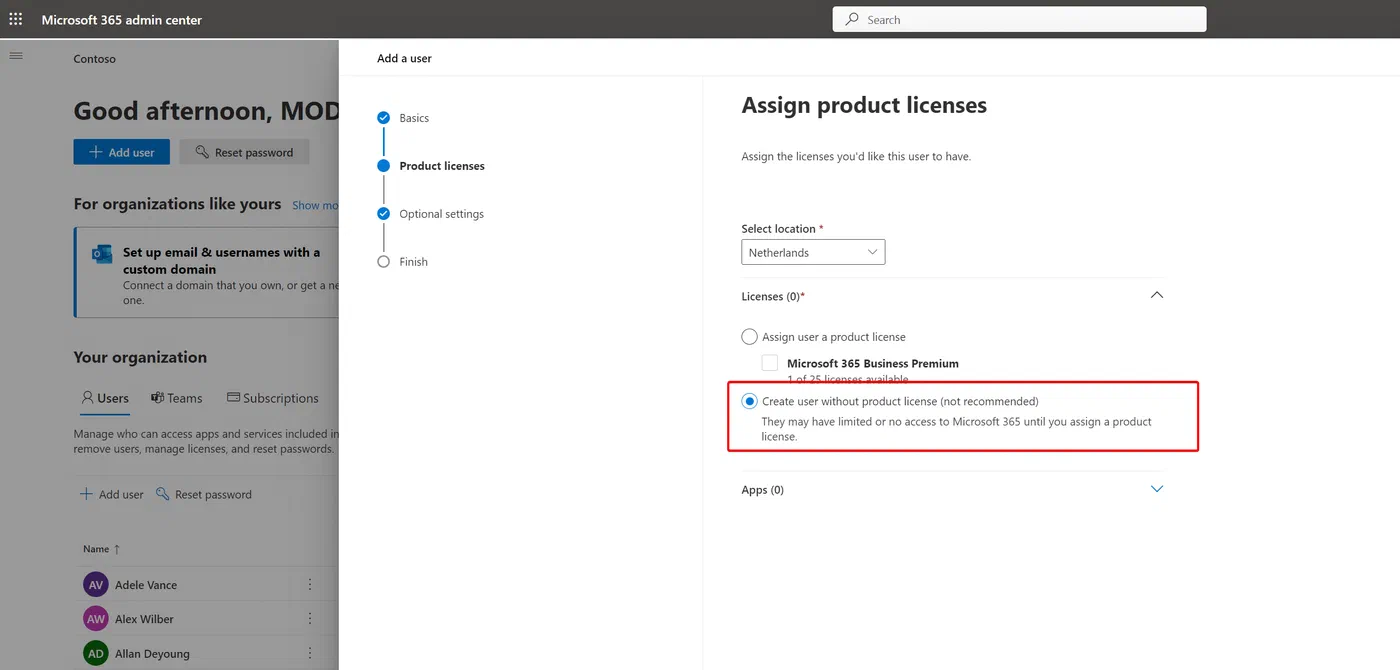Viewport: 1400px width, 670px height.
Task: Click the Allan Deyoung avatar icon
Action: pyautogui.click(x=96, y=653)
